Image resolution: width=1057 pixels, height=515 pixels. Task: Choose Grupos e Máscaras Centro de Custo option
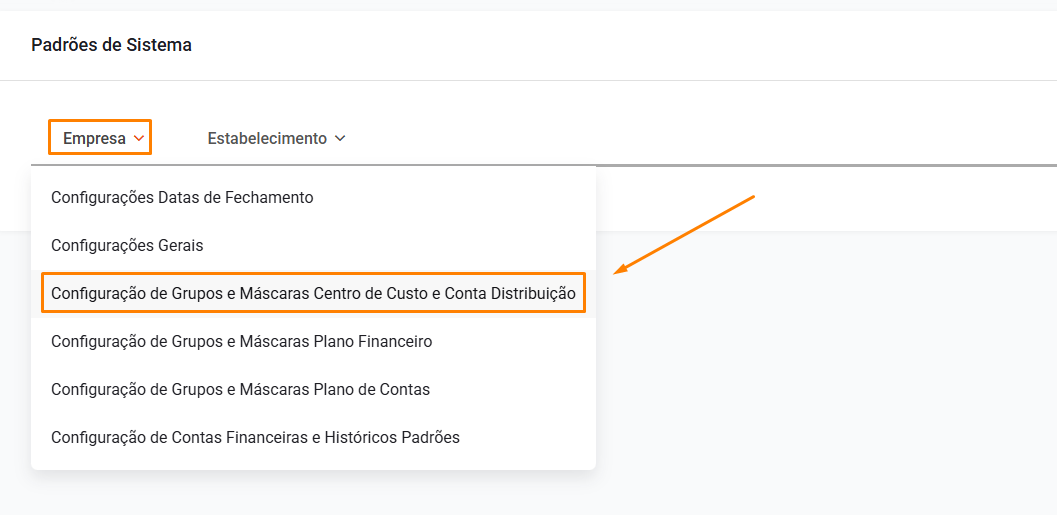pyautogui.click(x=313, y=293)
